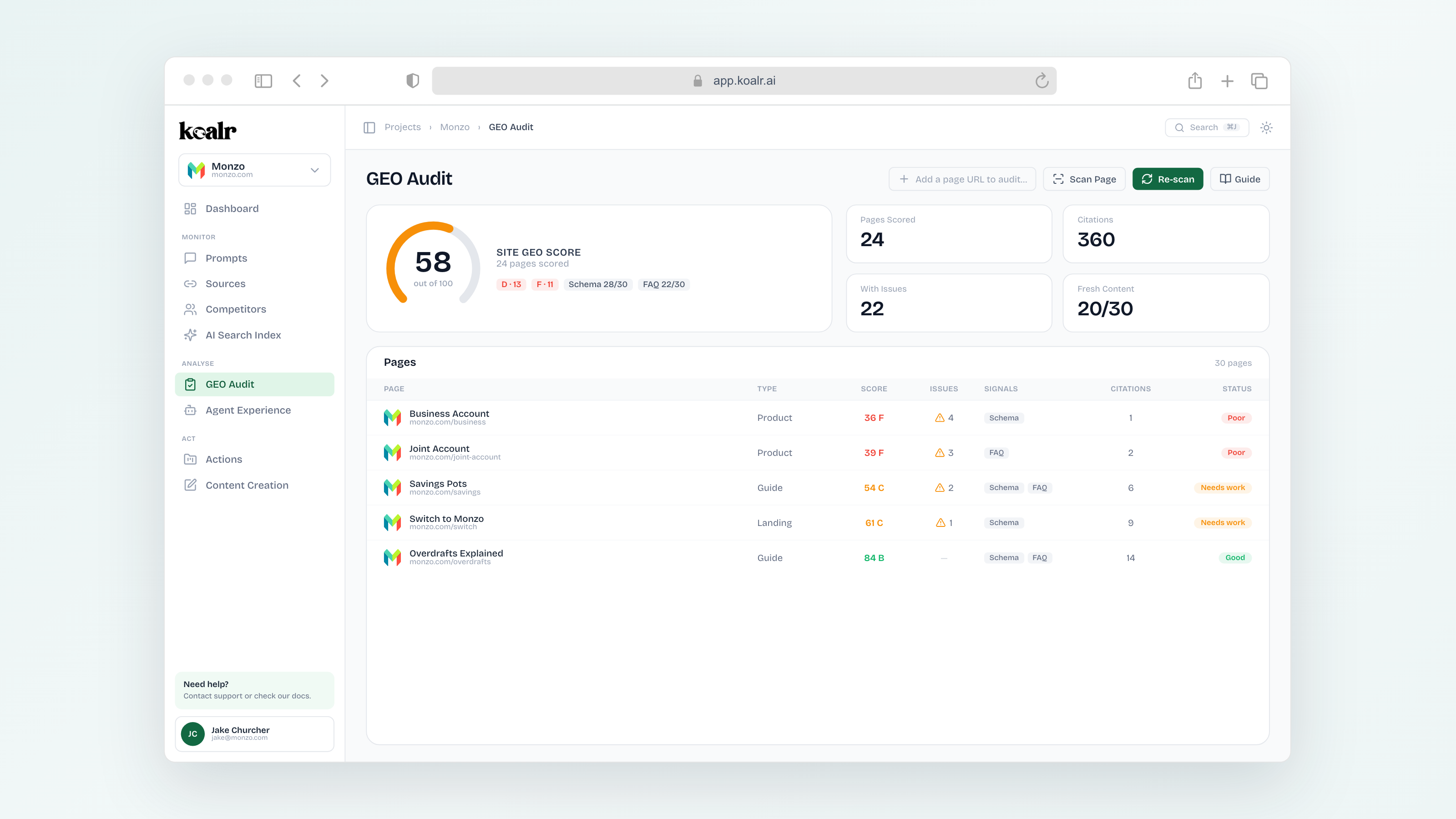Screen dimensions: 1456x819
Task: Click the Agent Experience robot icon
Action: pyautogui.click(x=190, y=410)
